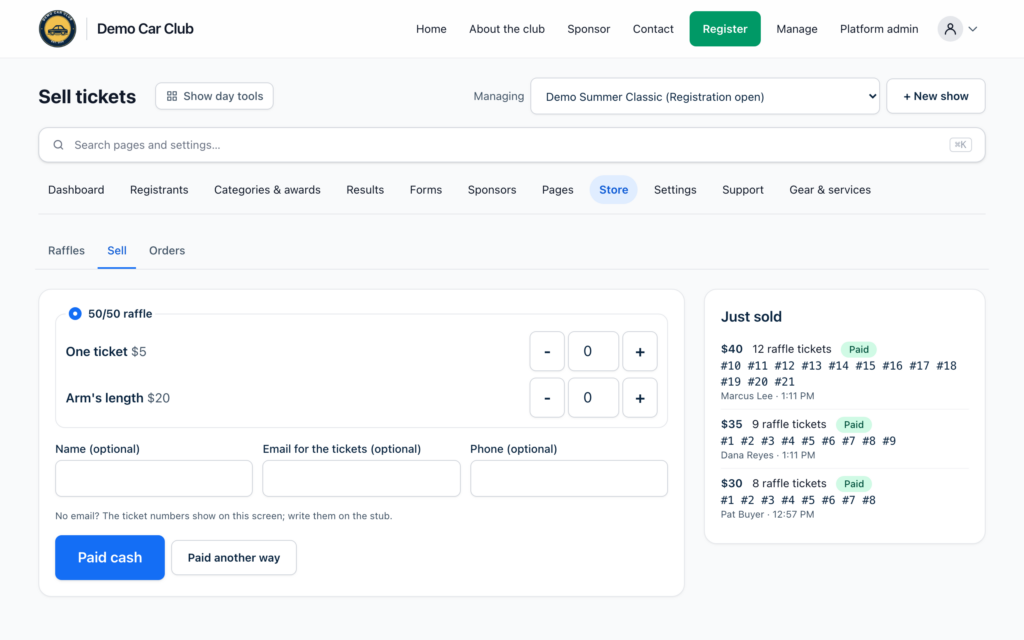Select the Sell tab

coord(117,251)
